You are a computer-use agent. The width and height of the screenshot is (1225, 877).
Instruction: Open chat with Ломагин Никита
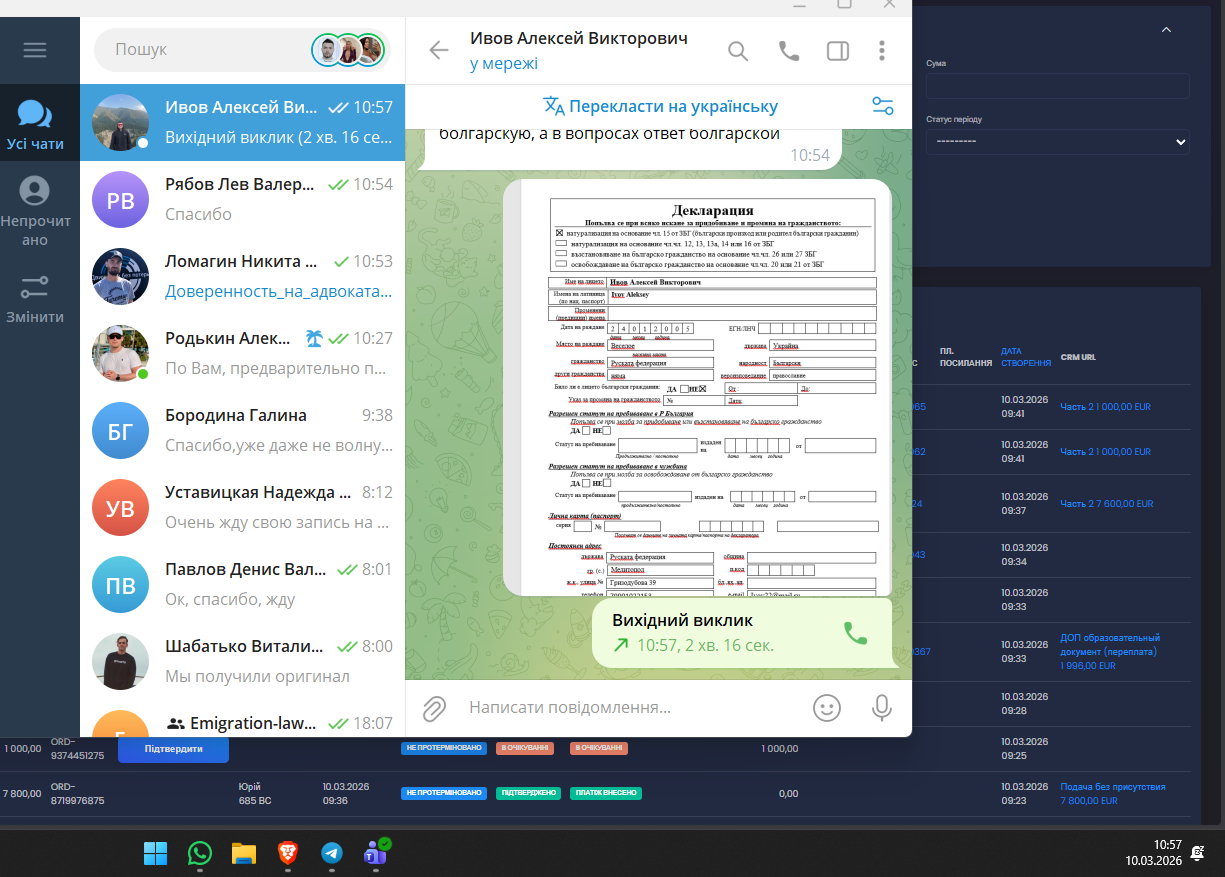[x=243, y=276]
